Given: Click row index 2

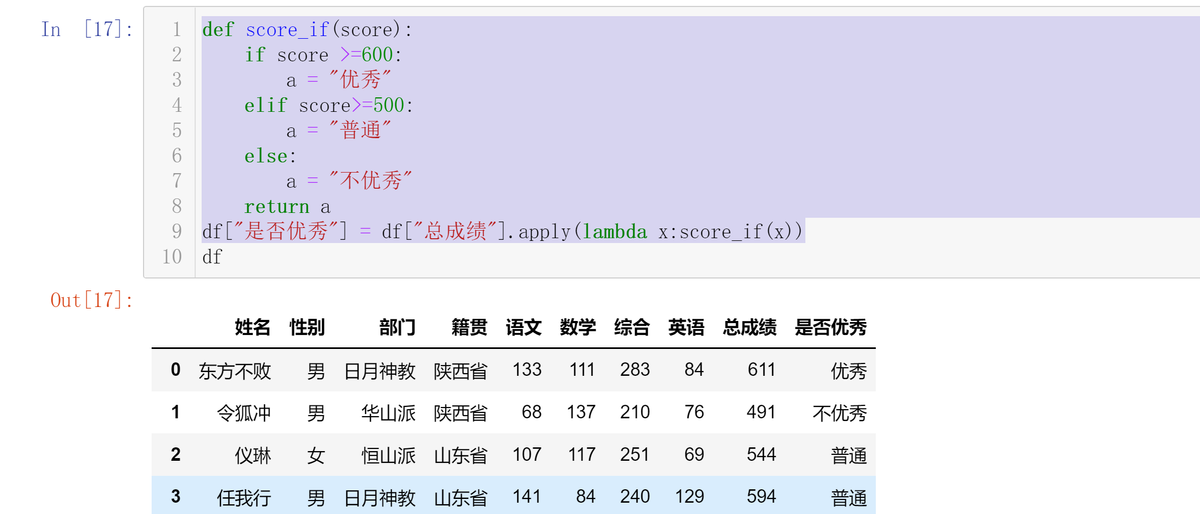Looking at the screenshot, I should click(x=176, y=454).
